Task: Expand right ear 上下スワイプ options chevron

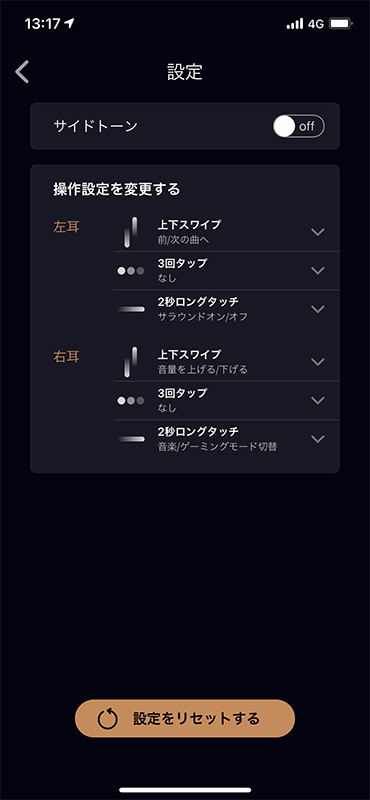Action: [318, 362]
